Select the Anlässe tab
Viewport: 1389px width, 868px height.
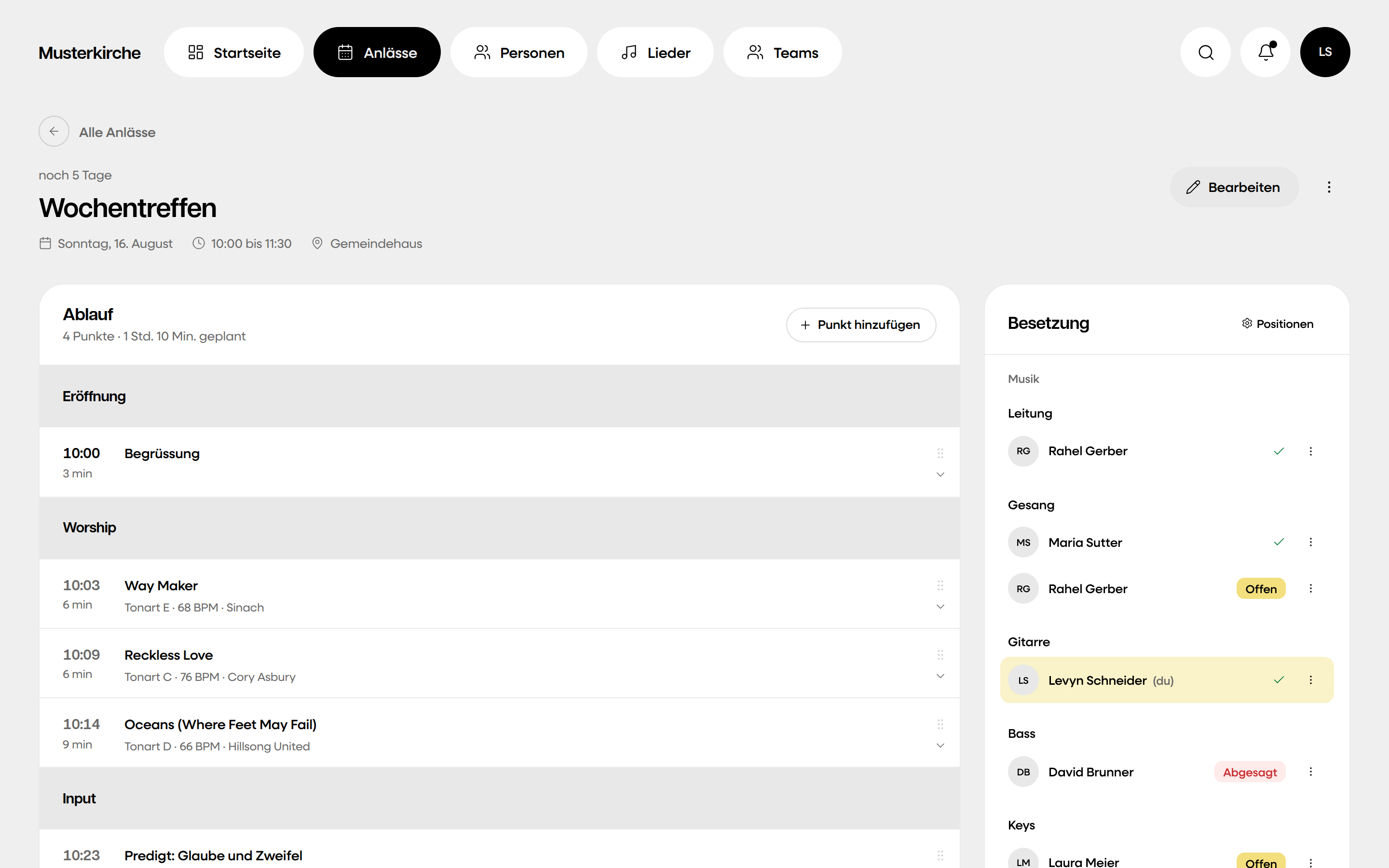point(377,52)
